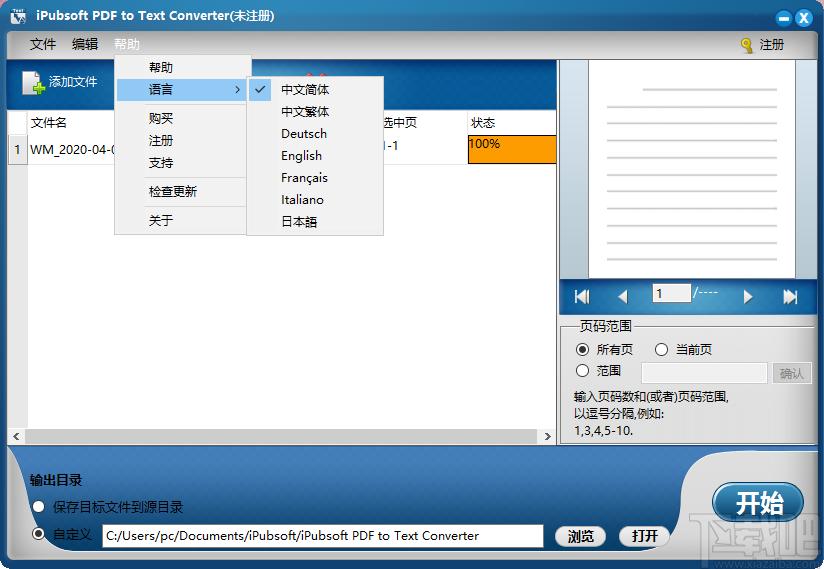
Task: Jump to last page in preview
Action: pos(790,297)
